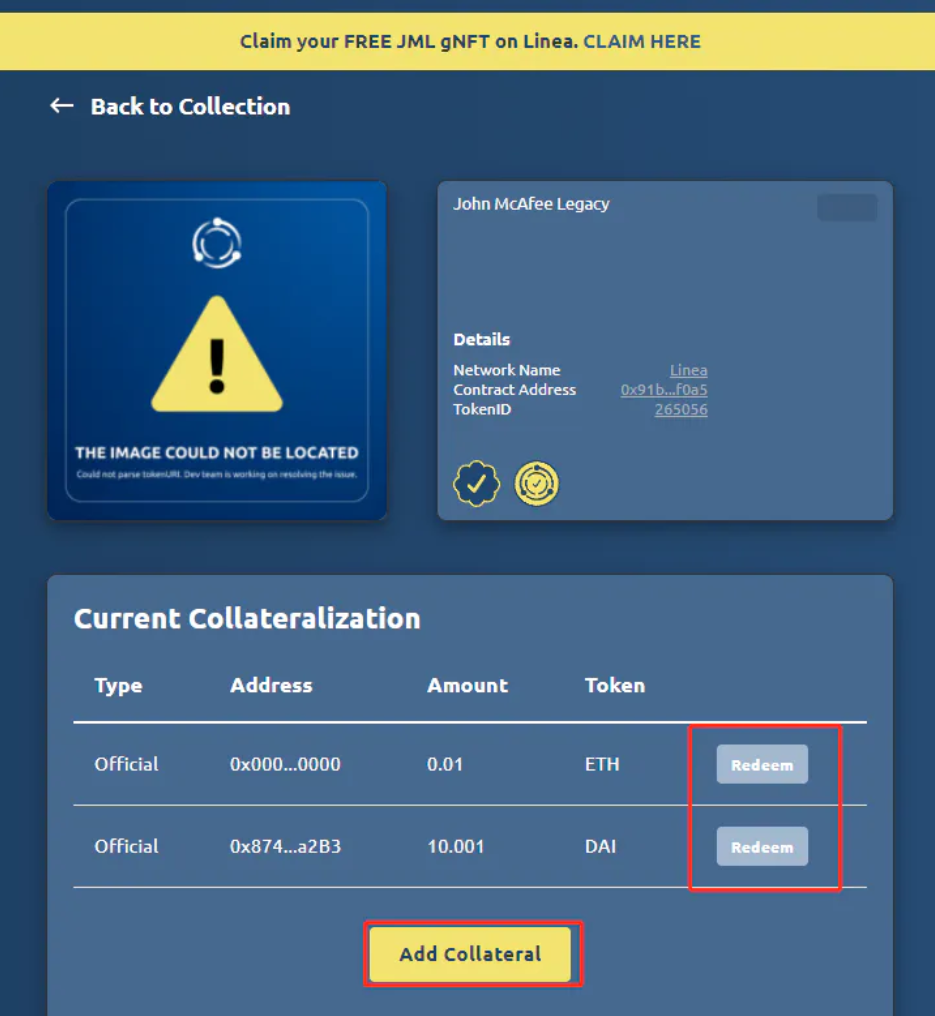Click the Details heading
This screenshot has width=935, height=1016.
point(481,340)
